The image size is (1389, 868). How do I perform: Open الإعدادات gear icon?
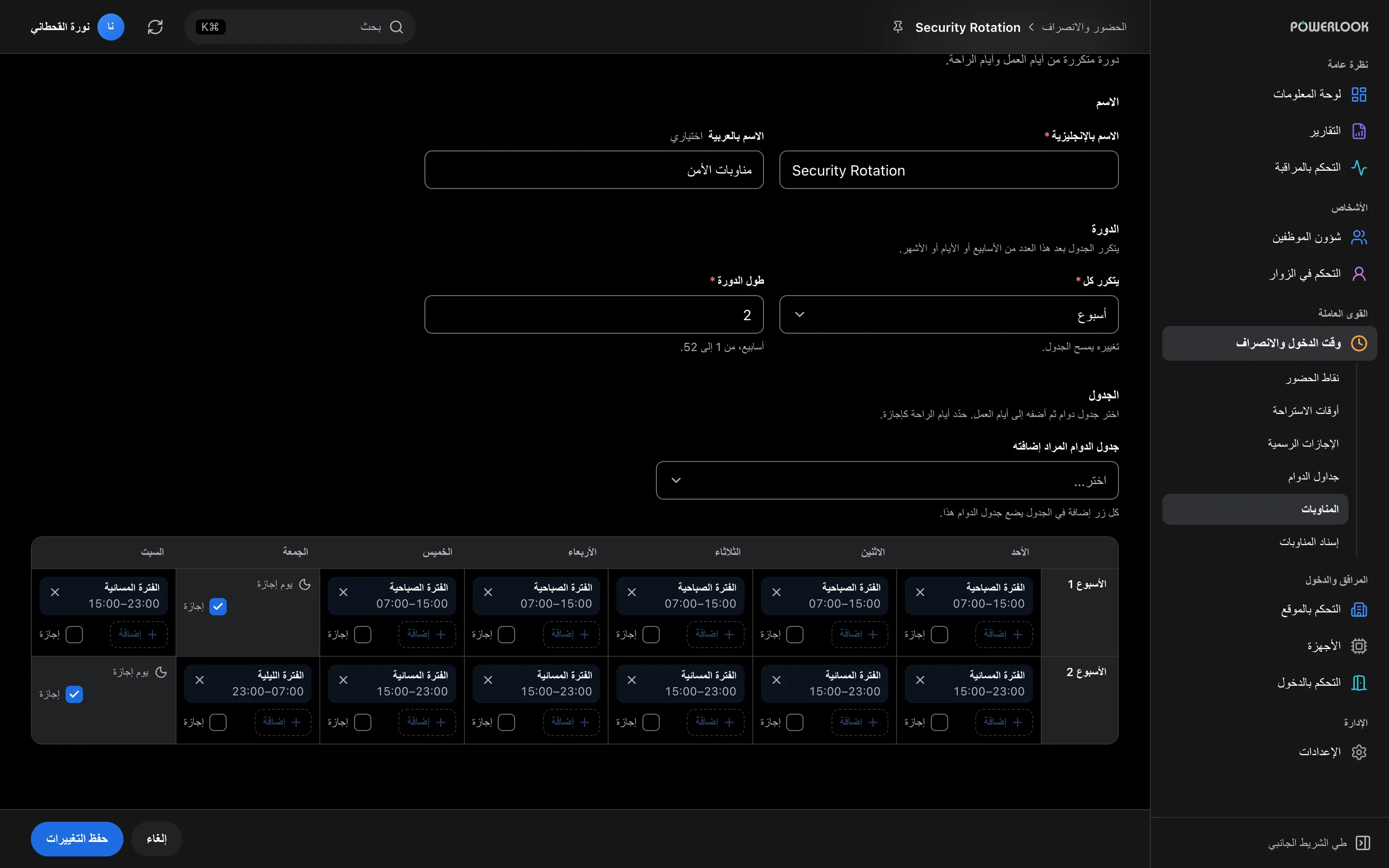coord(1359,752)
